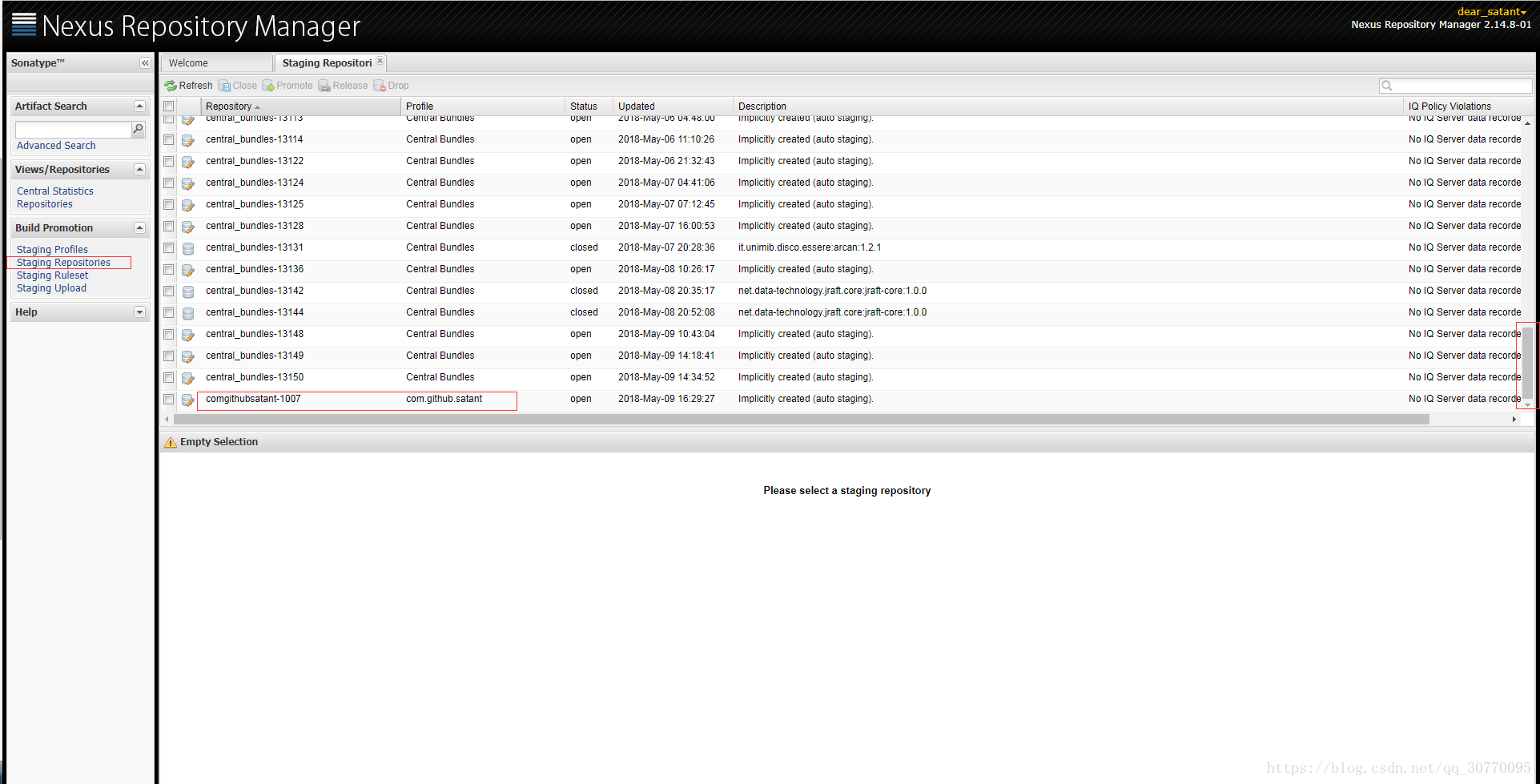Click repository icon for central_bundles-13125
This screenshot has height=784, width=1540.
(188, 205)
